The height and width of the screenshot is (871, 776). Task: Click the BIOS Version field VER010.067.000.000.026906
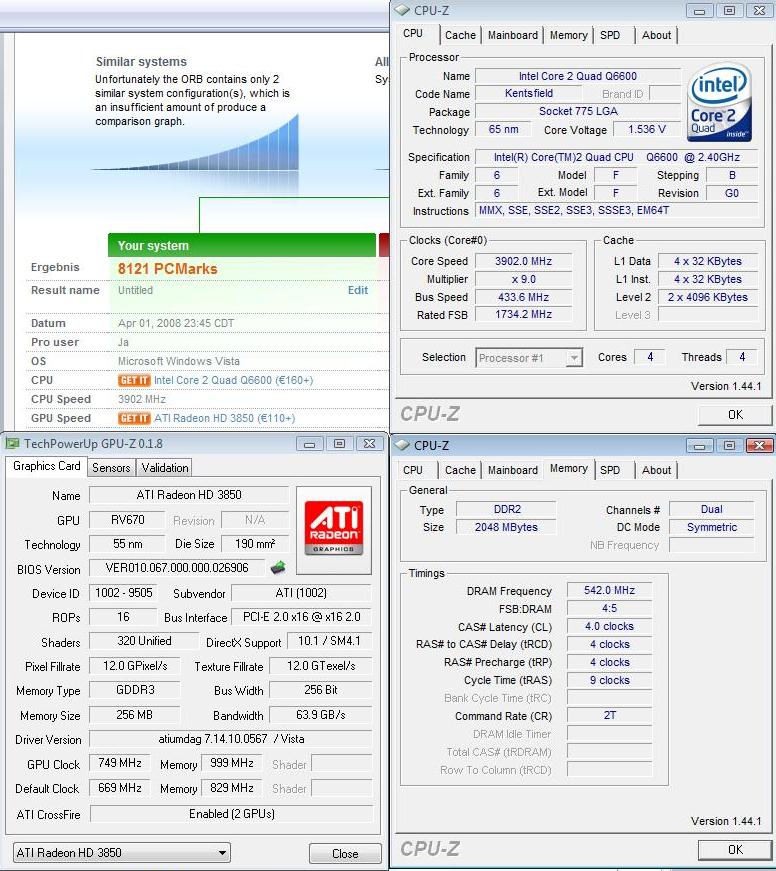pos(177,568)
